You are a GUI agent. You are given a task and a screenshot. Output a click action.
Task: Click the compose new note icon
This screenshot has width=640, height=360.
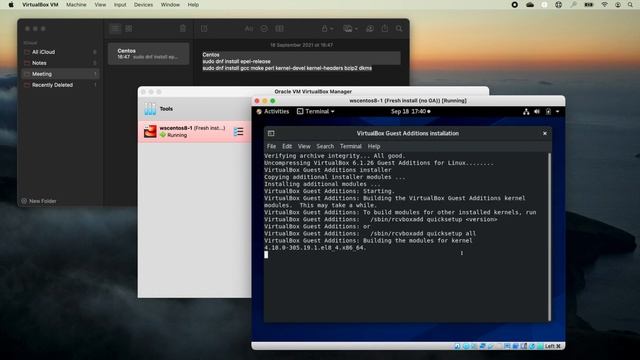click(x=204, y=29)
